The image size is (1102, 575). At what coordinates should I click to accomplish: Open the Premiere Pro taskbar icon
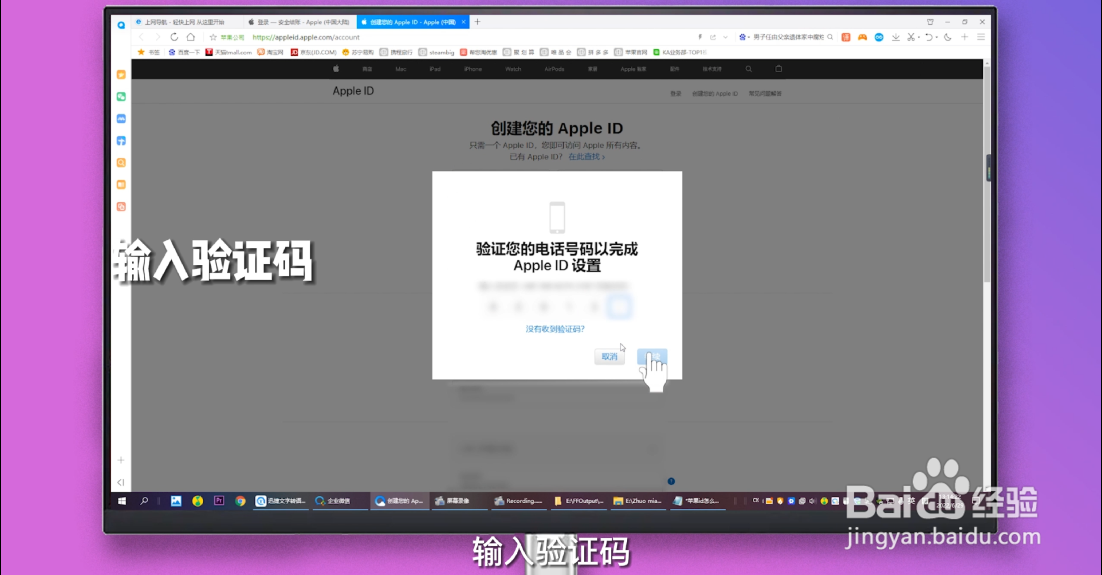[x=219, y=501]
